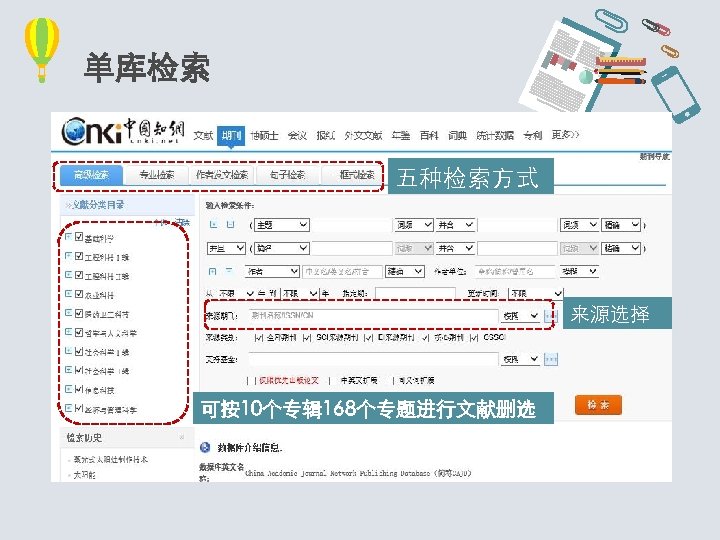Screen dimensions: 720x540
Task: Expand the 社会科学Ⅱ辑 tree node
Action: [x=68, y=370]
